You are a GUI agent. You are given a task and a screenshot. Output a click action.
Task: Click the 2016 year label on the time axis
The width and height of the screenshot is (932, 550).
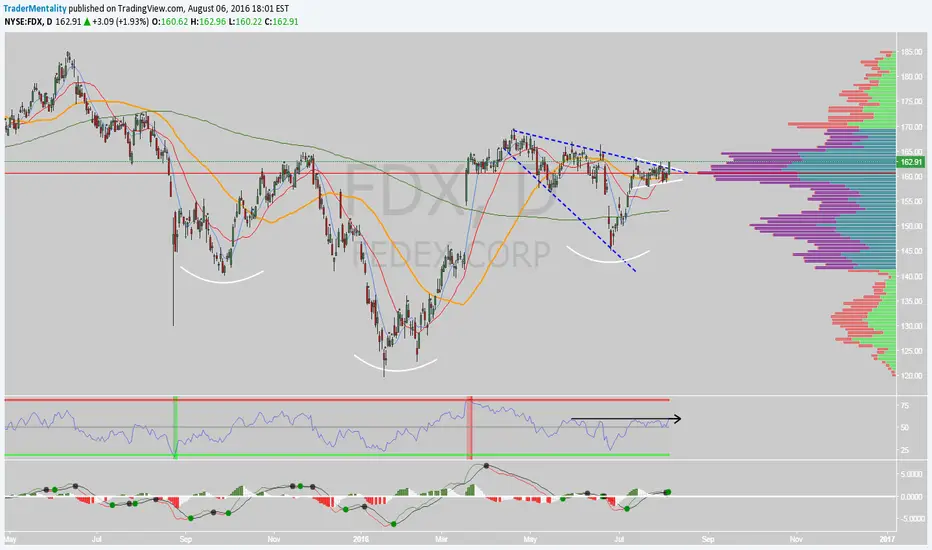[361, 540]
